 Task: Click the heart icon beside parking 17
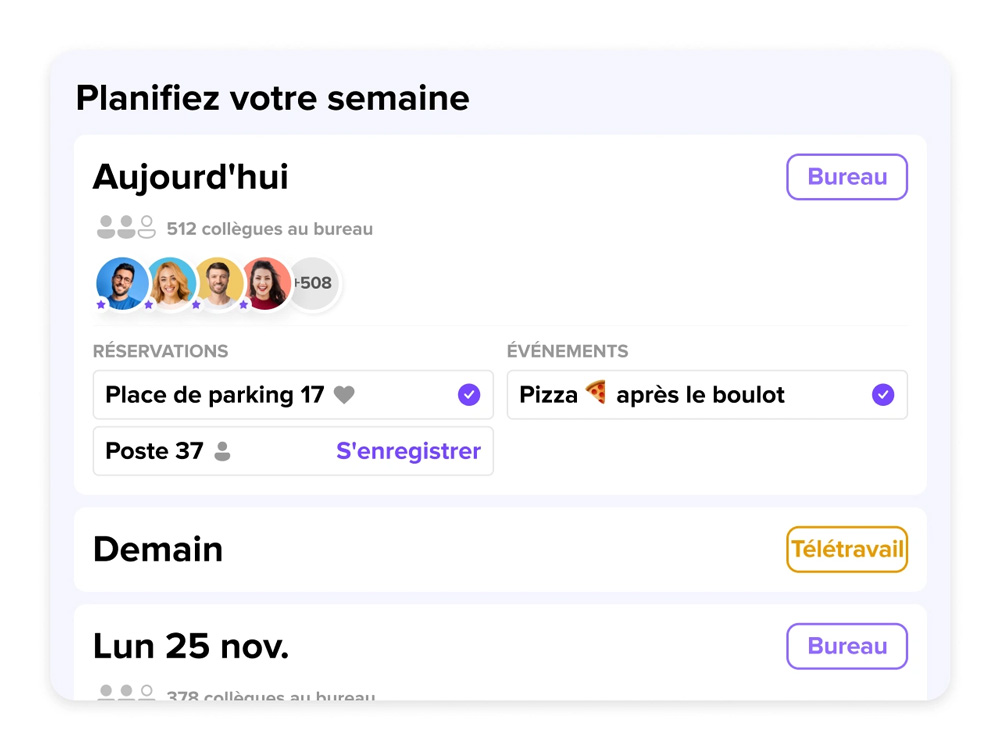[x=344, y=395]
